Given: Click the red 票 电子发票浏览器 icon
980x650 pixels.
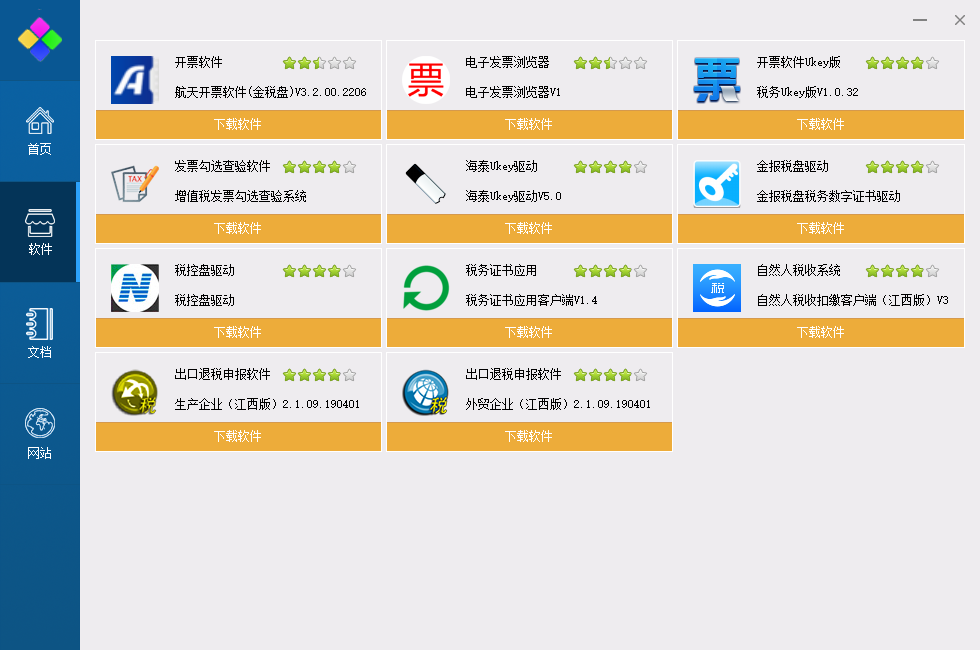Looking at the screenshot, I should 426,80.
